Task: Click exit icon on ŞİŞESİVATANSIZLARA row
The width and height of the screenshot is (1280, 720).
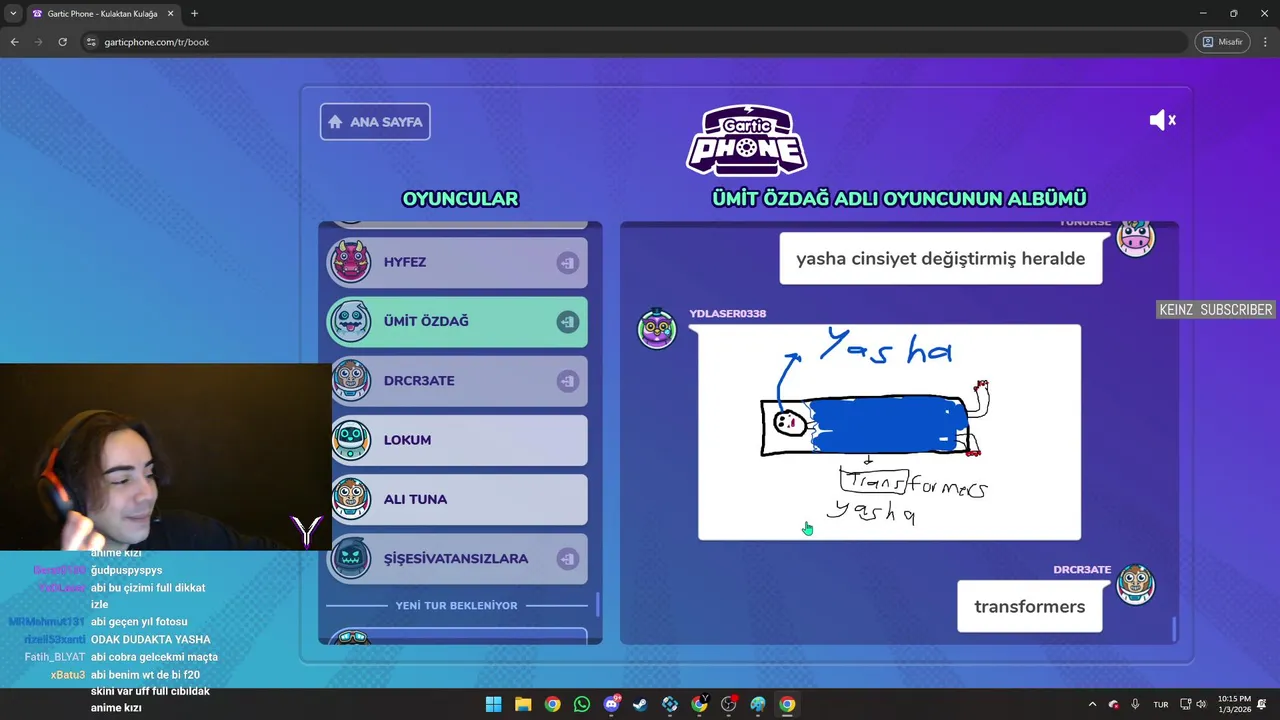Action: click(567, 559)
